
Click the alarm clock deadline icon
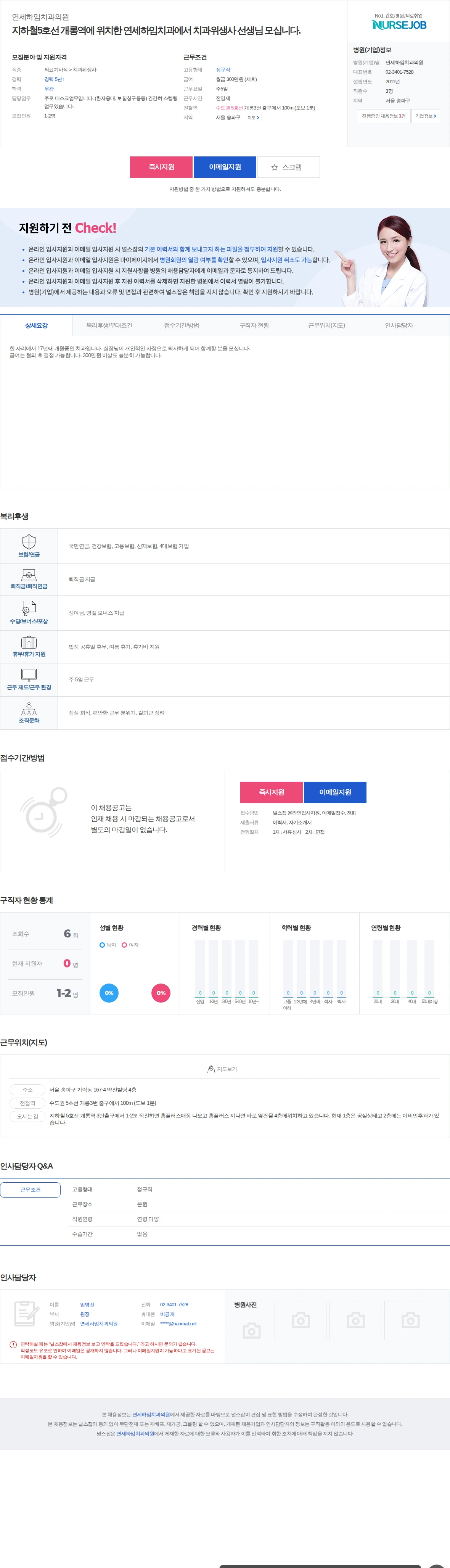pos(44,812)
